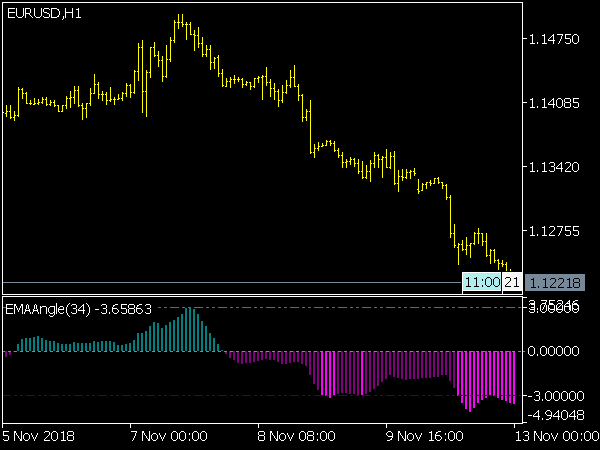The image size is (600, 450).
Task: Click the 5 Nov 2018 date label
Action: [x=38, y=436]
